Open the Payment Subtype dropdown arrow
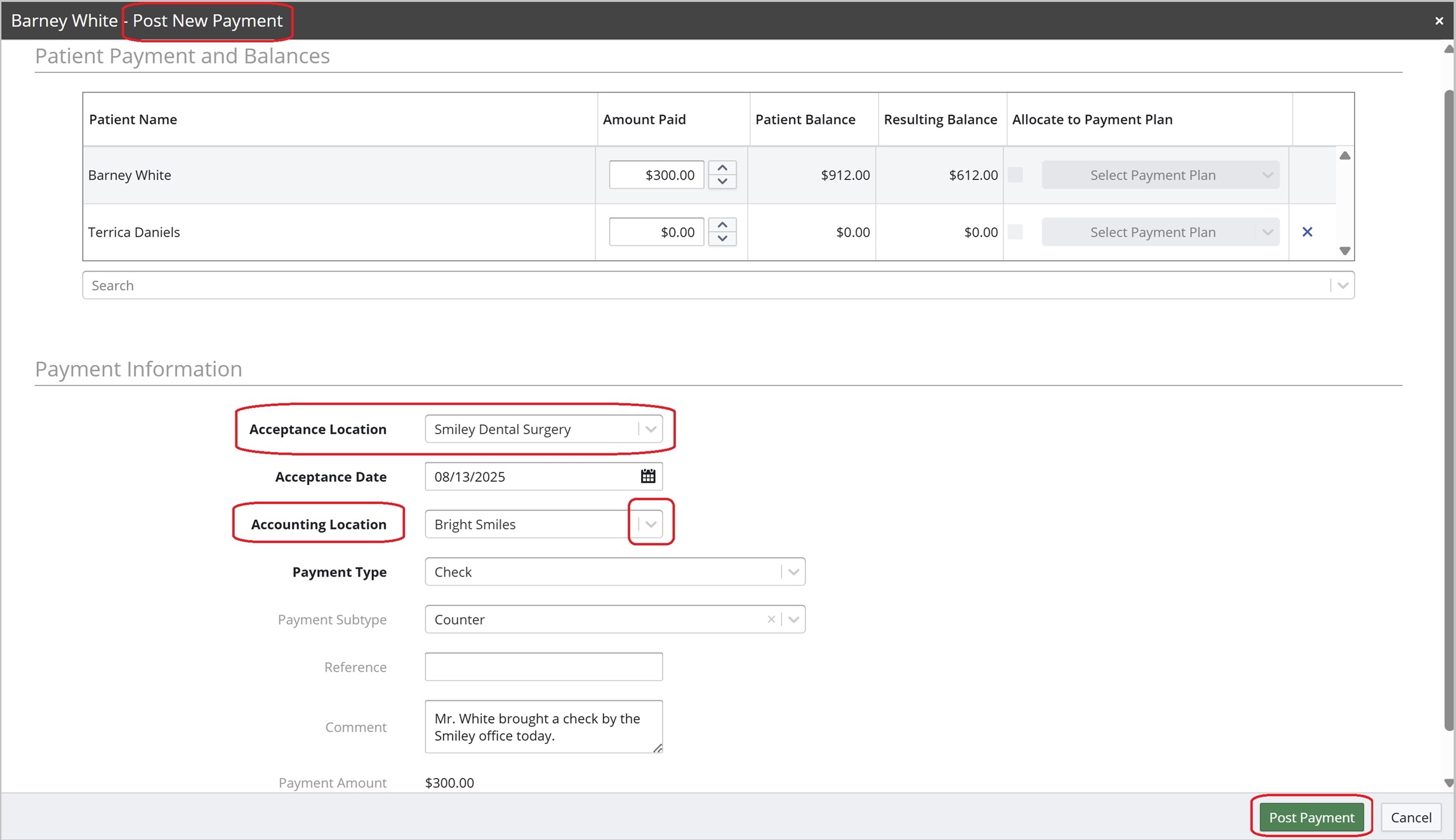This screenshot has width=1456, height=840. (793, 620)
